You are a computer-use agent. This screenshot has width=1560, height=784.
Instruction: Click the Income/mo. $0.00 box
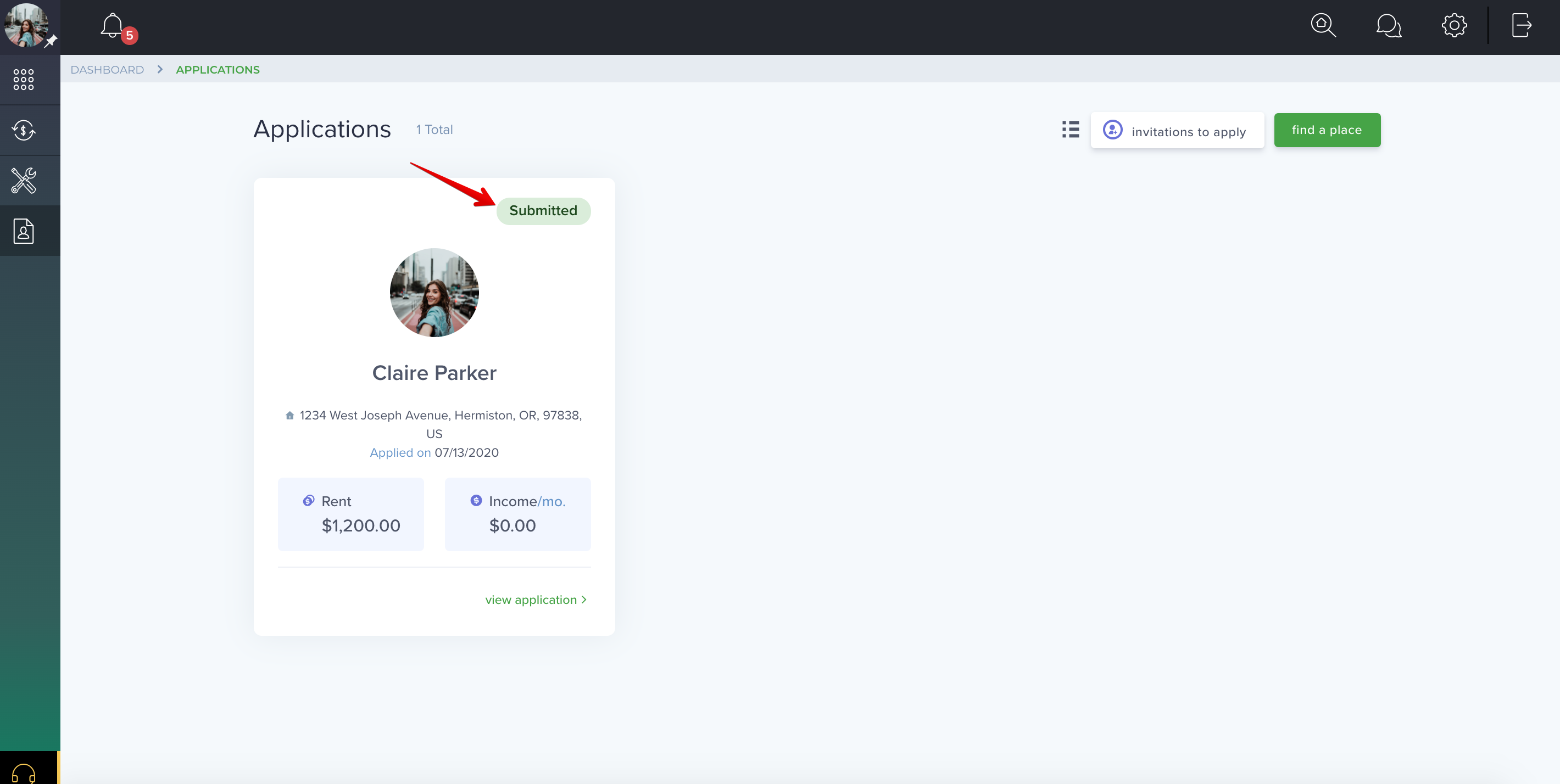518,514
